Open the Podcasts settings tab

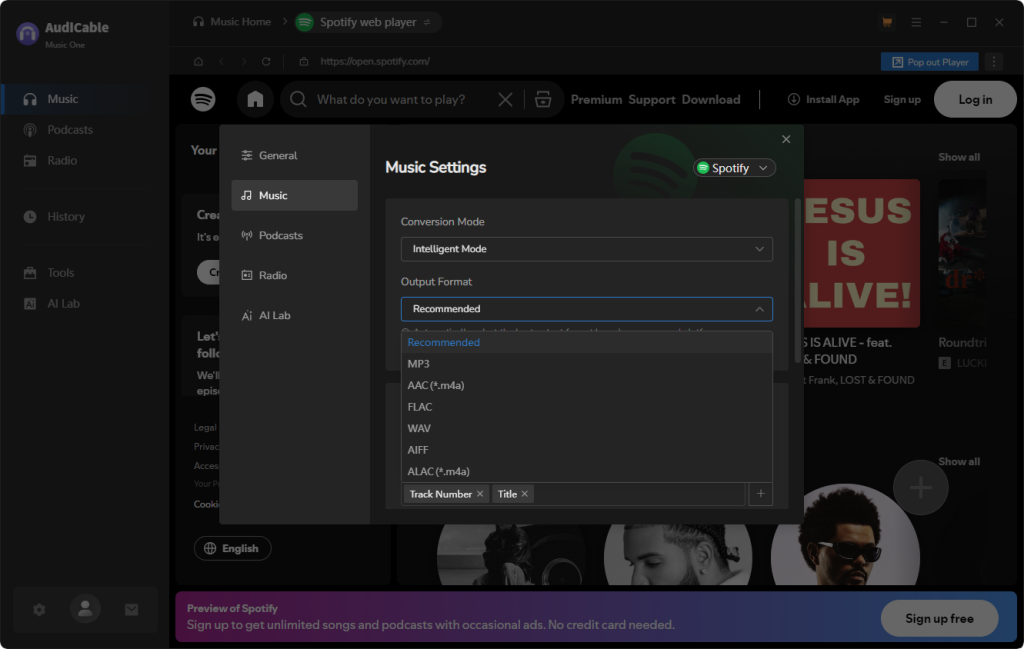[x=294, y=235]
